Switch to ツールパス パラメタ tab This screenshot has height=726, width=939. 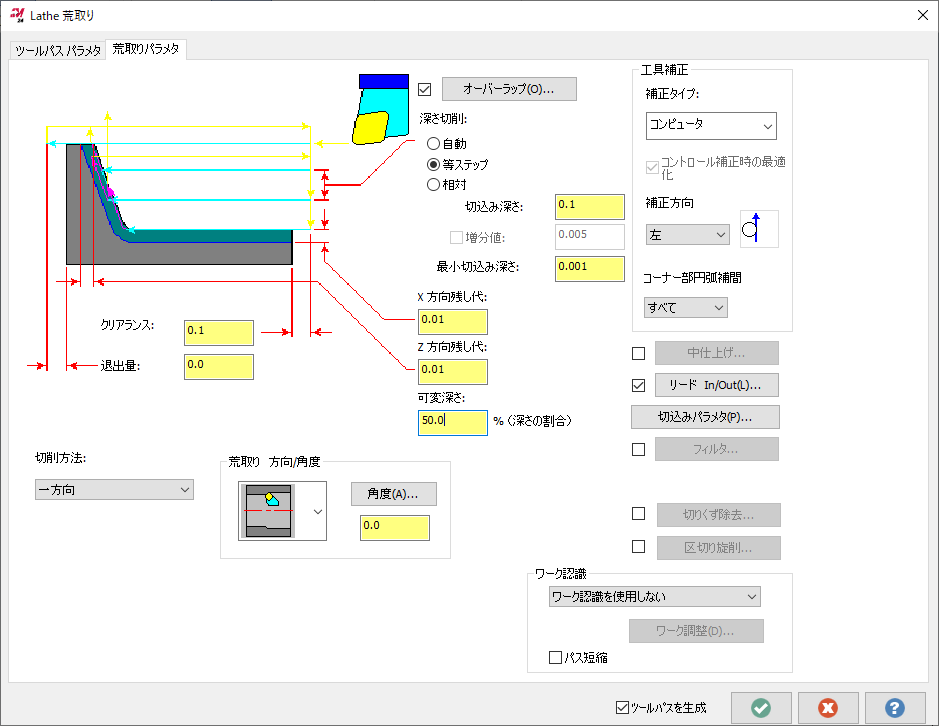coord(57,50)
